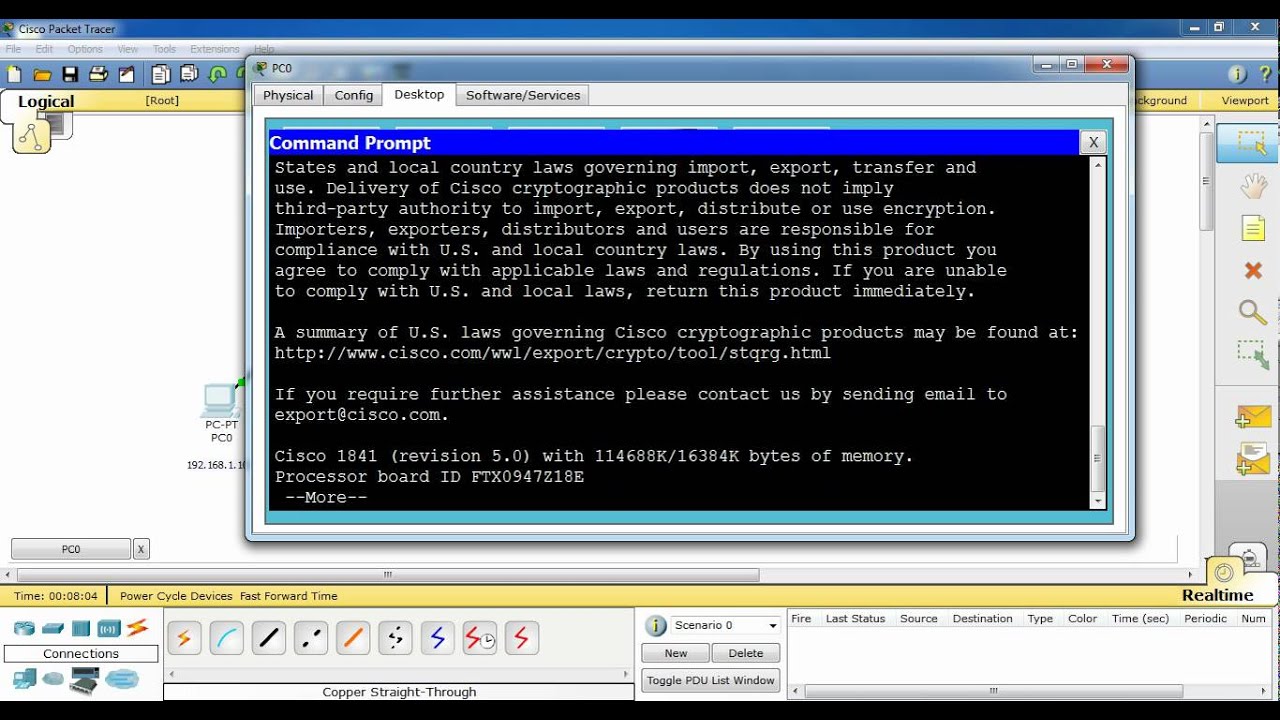
Task: Pick the Serial DCE cable with clock
Action: click(x=479, y=638)
